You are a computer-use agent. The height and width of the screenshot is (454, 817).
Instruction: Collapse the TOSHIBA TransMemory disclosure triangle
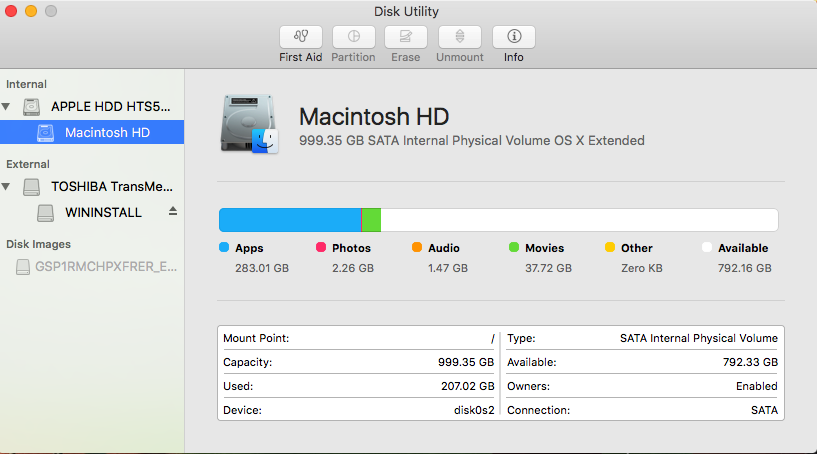point(6,187)
